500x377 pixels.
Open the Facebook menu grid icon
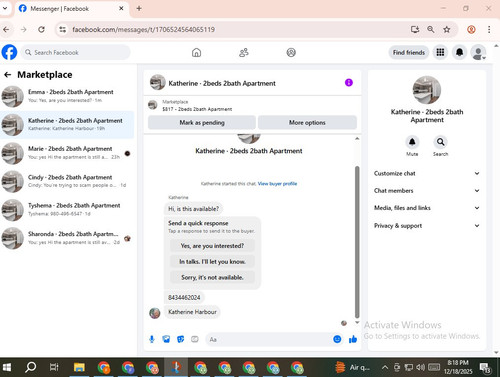(x=440, y=52)
